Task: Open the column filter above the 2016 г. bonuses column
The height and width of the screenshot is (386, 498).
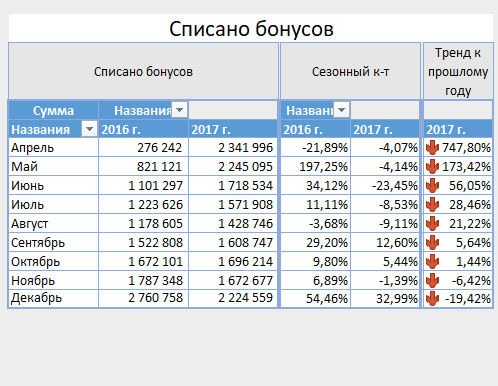Action: point(180,110)
